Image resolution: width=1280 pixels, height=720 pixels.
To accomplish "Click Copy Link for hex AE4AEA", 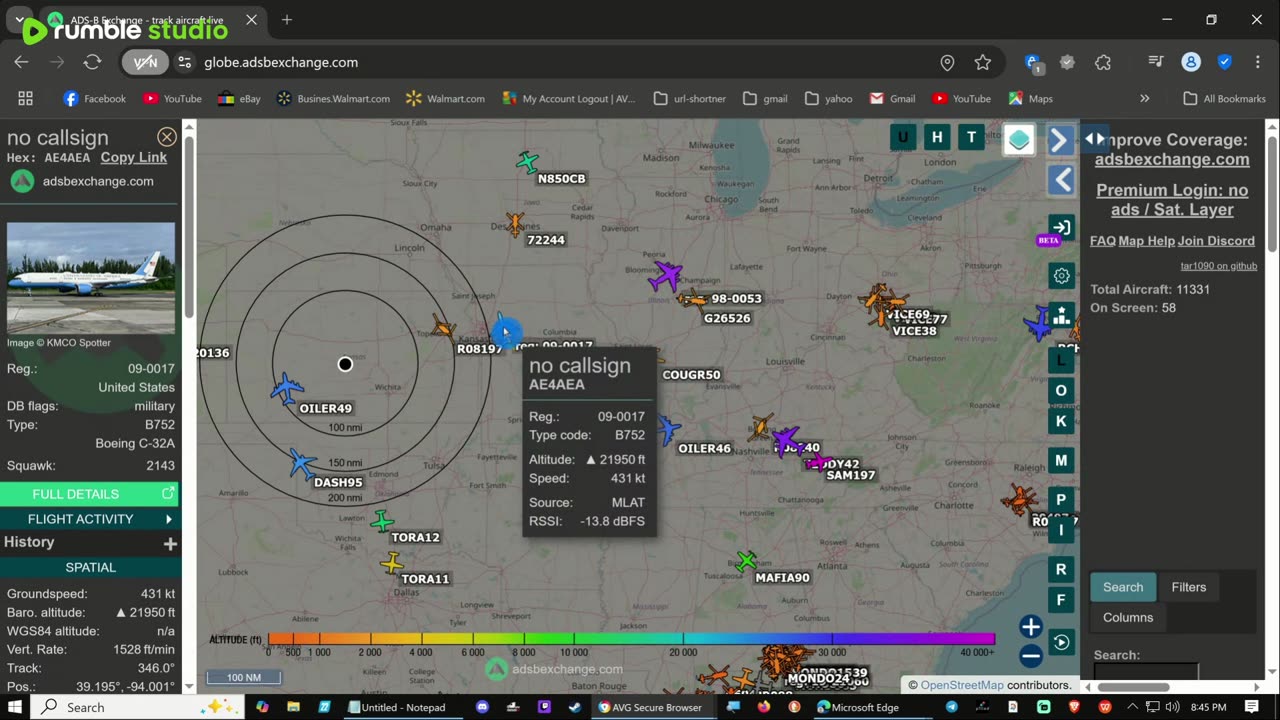I will pyautogui.click(x=134, y=157).
